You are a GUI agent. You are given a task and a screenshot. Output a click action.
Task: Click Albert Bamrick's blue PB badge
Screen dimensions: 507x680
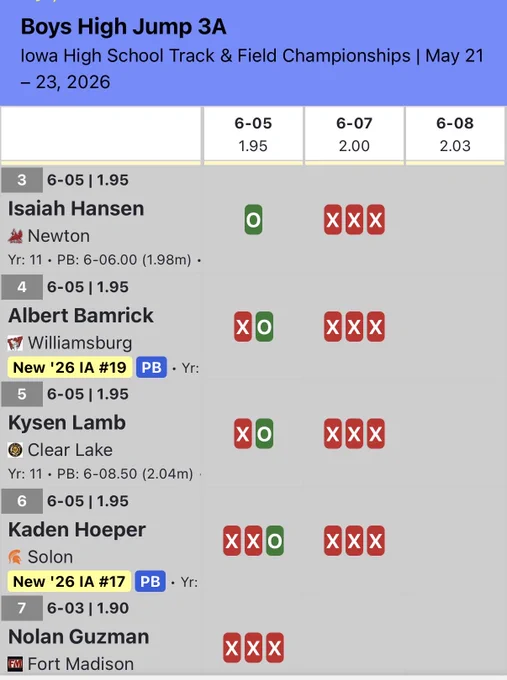pos(151,367)
